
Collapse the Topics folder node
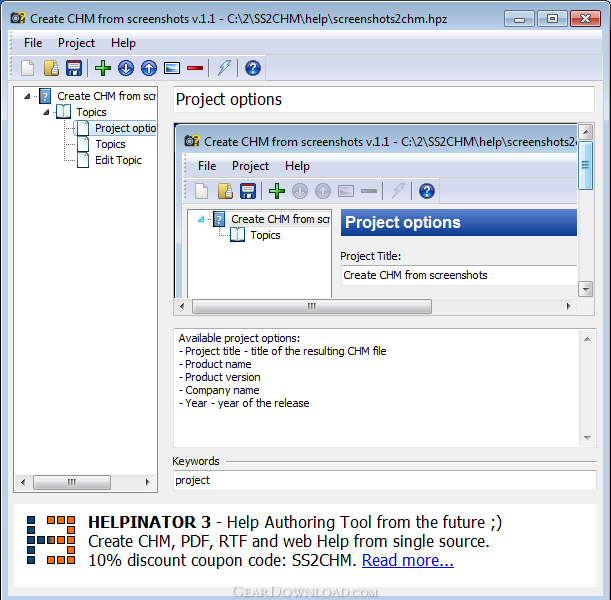click(46, 112)
